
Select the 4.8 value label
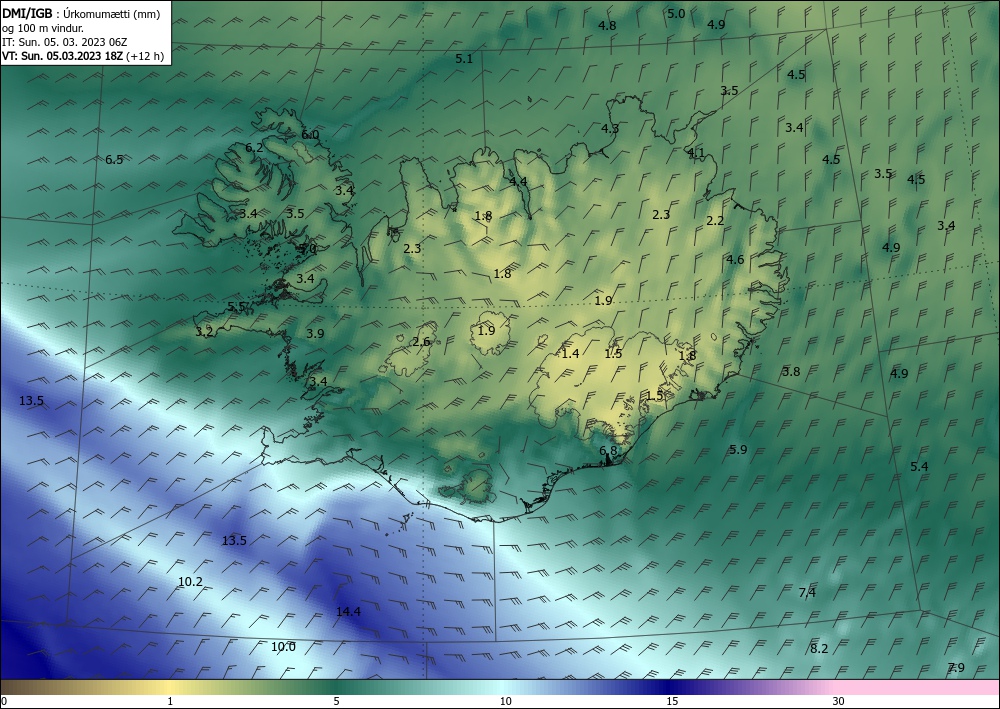[607, 26]
